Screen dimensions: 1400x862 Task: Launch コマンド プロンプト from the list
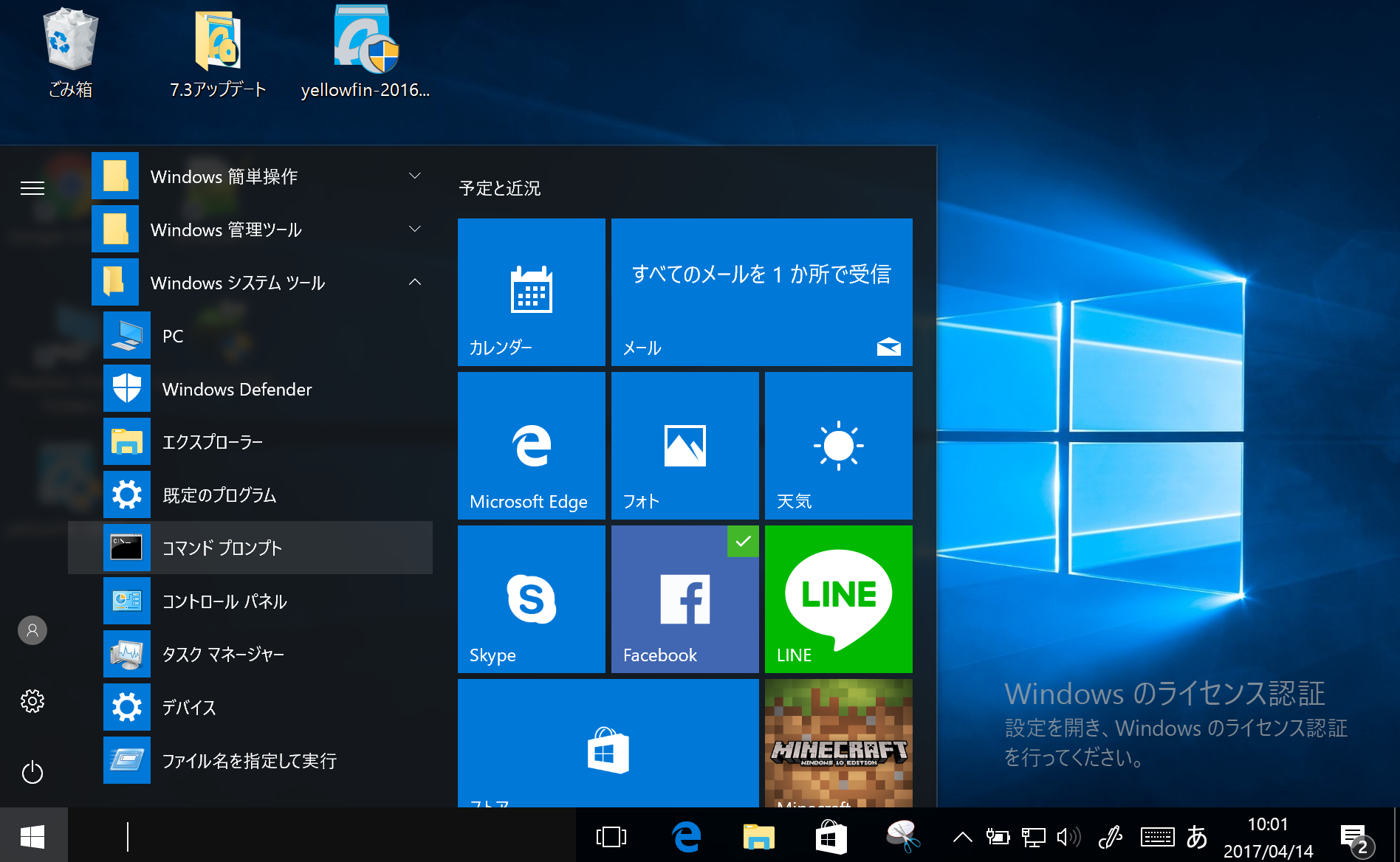tap(251, 548)
